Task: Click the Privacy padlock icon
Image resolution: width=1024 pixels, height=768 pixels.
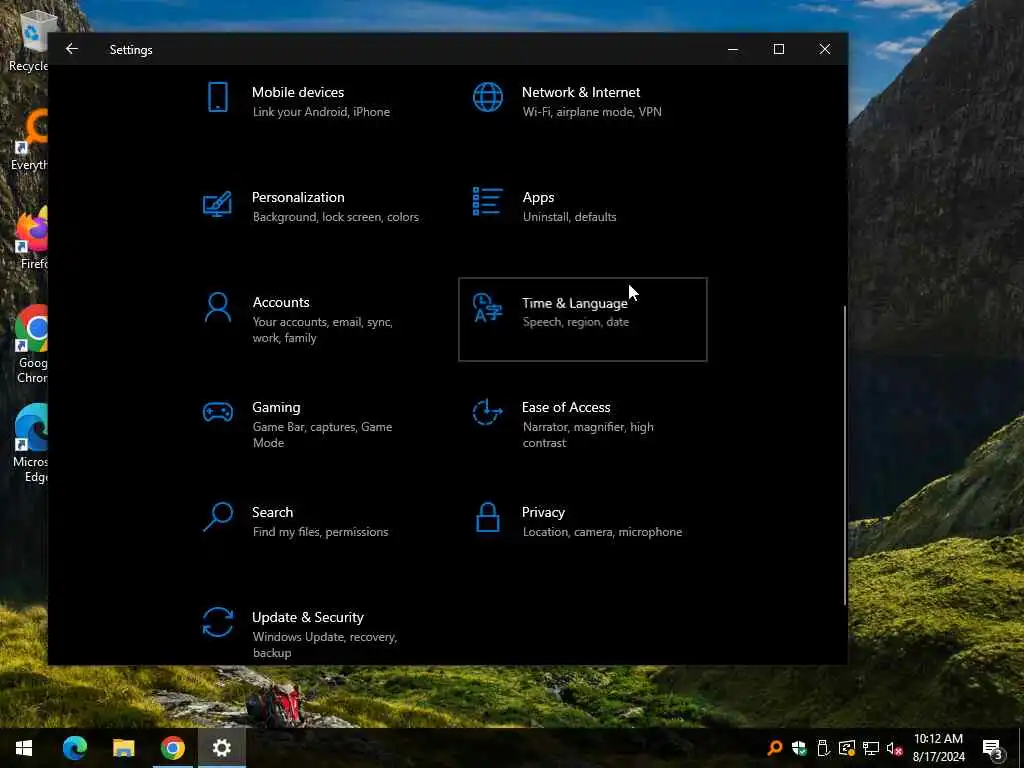Action: coord(488,517)
